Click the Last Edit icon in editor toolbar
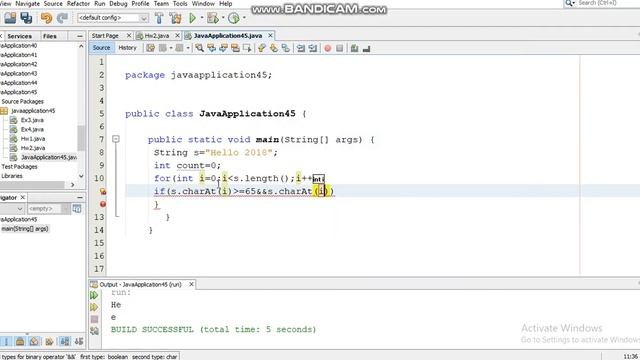 pos(151,48)
